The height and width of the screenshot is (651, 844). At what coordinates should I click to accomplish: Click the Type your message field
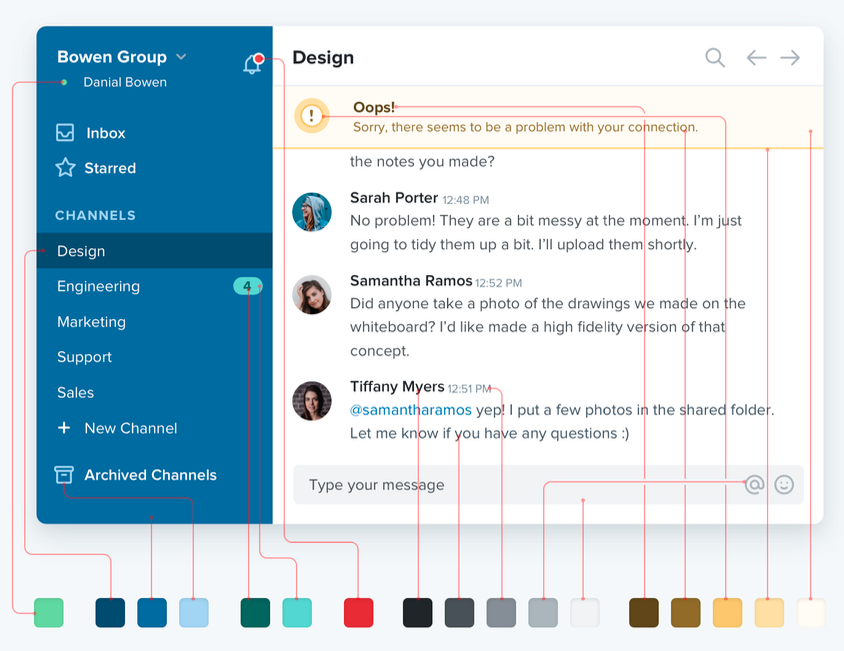coord(500,485)
